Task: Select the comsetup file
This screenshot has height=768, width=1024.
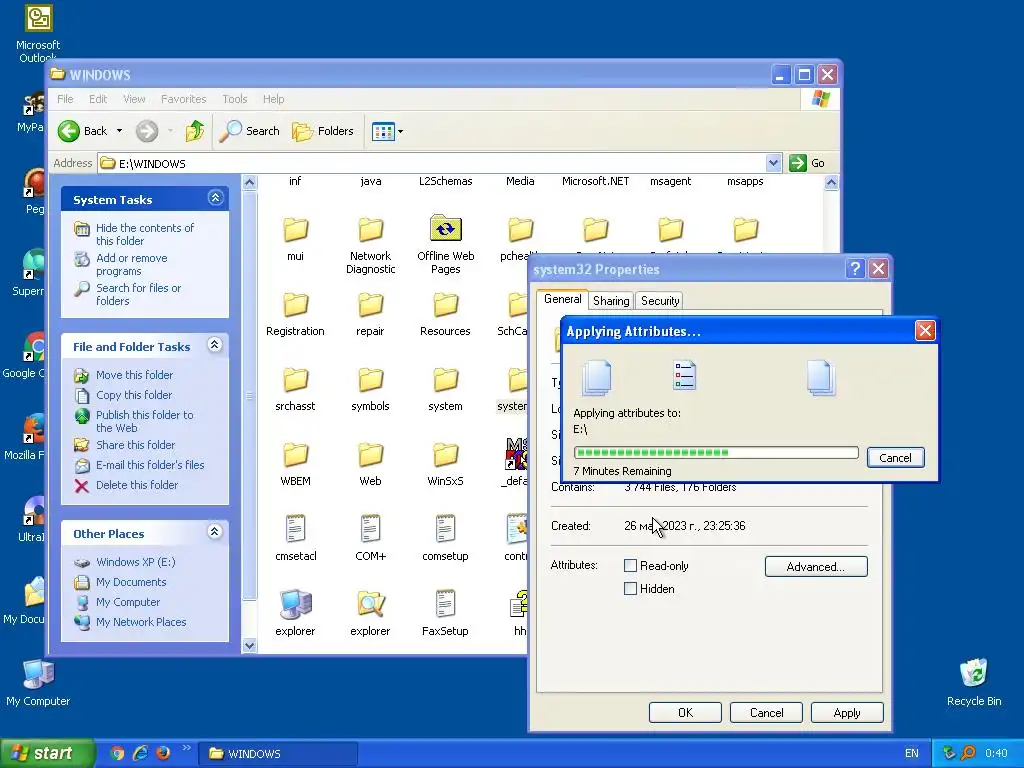Action: [445, 529]
